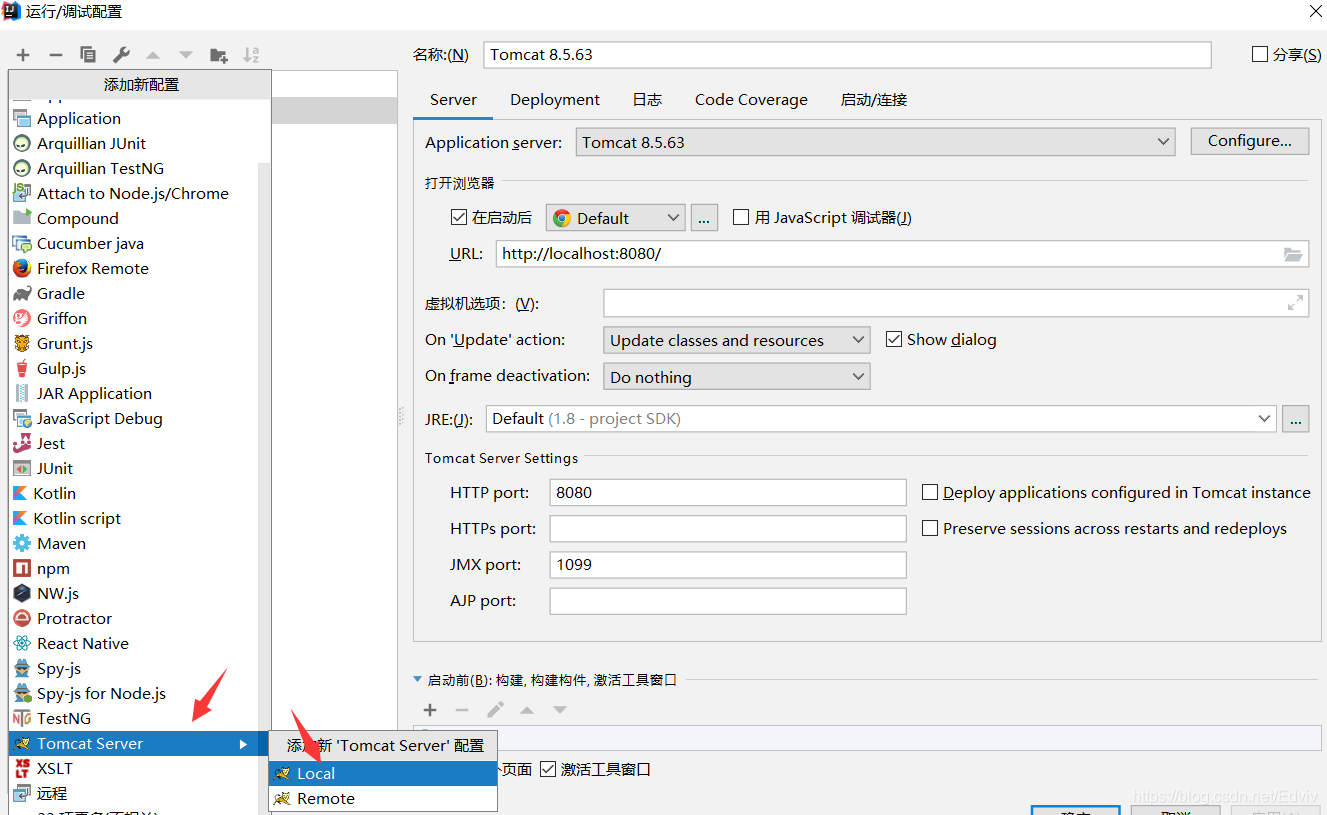Click the copy configuration icon
This screenshot has width=1327, height=815.
[88, 55]
